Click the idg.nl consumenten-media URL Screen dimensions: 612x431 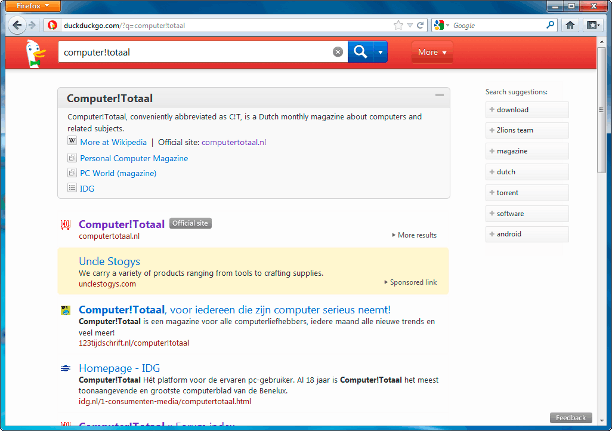[165, 401]
